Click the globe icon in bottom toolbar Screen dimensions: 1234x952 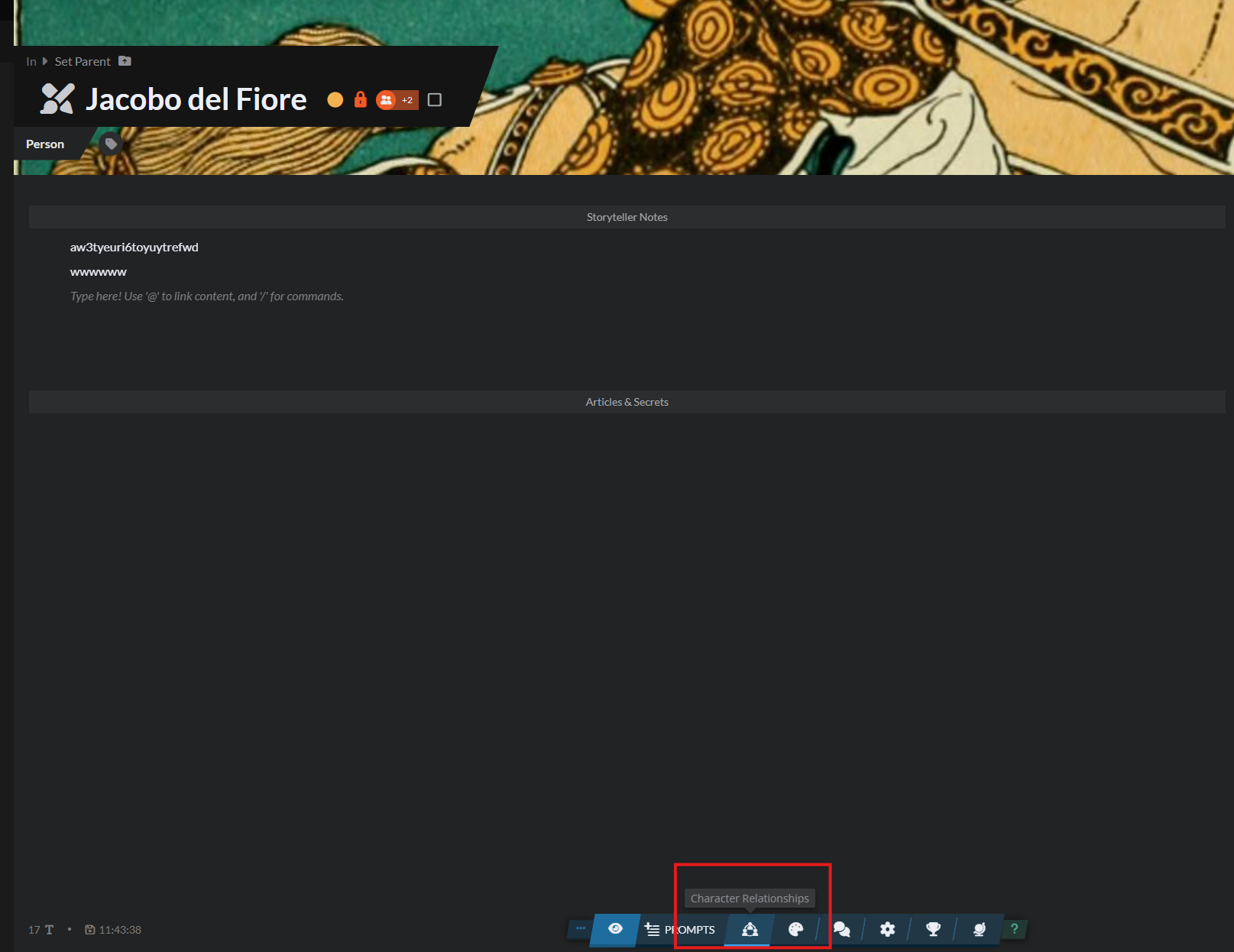tap(979, 929)
